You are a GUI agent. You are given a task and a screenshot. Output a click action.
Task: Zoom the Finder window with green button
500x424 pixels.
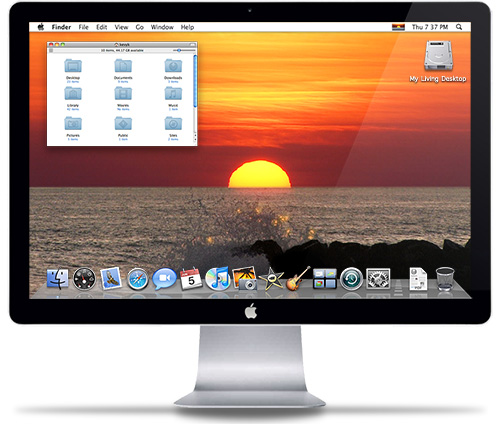tap(62, 44)
